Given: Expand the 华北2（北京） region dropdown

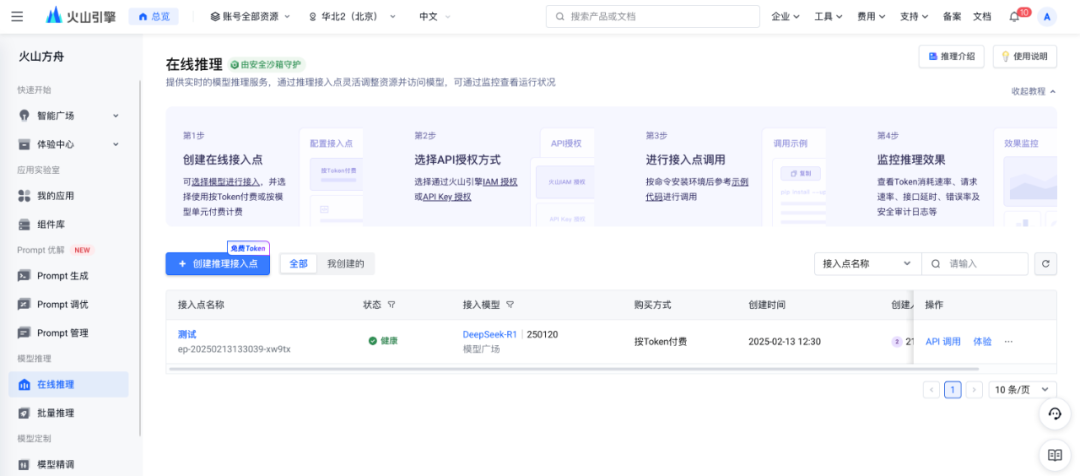Looking at the screenshot, I should pyautogui.click(x=352, y=17).
